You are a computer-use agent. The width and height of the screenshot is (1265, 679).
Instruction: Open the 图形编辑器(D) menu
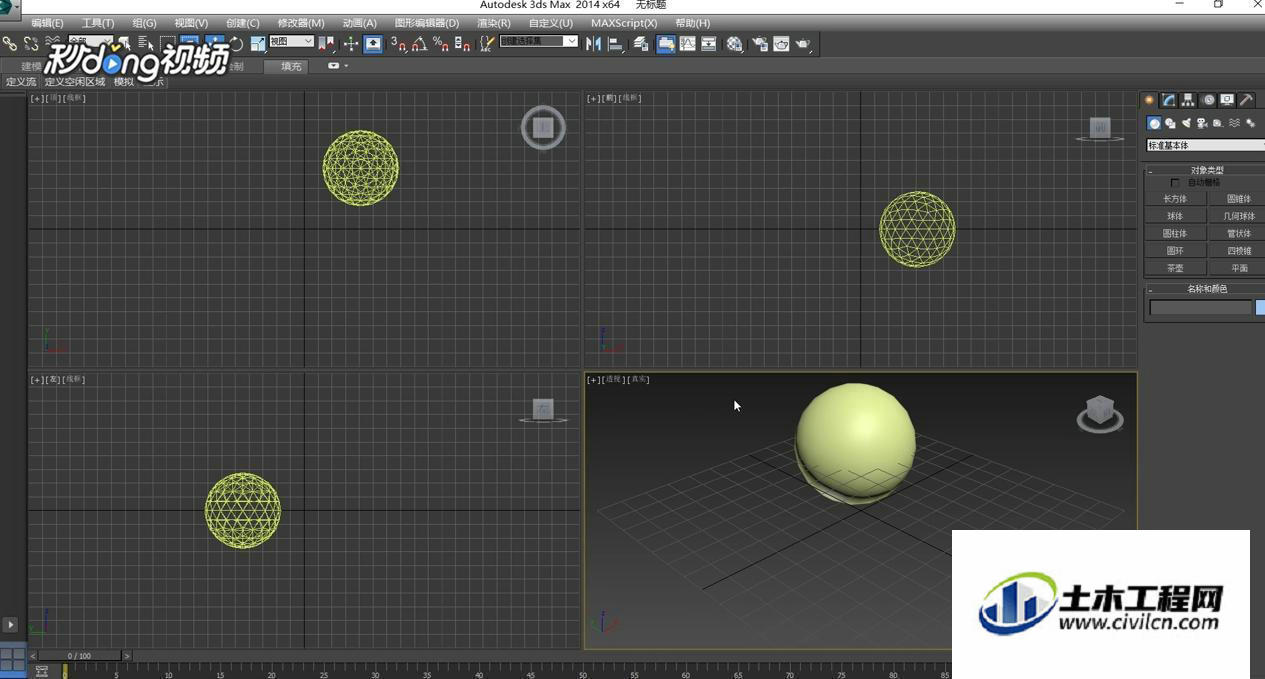427,23
